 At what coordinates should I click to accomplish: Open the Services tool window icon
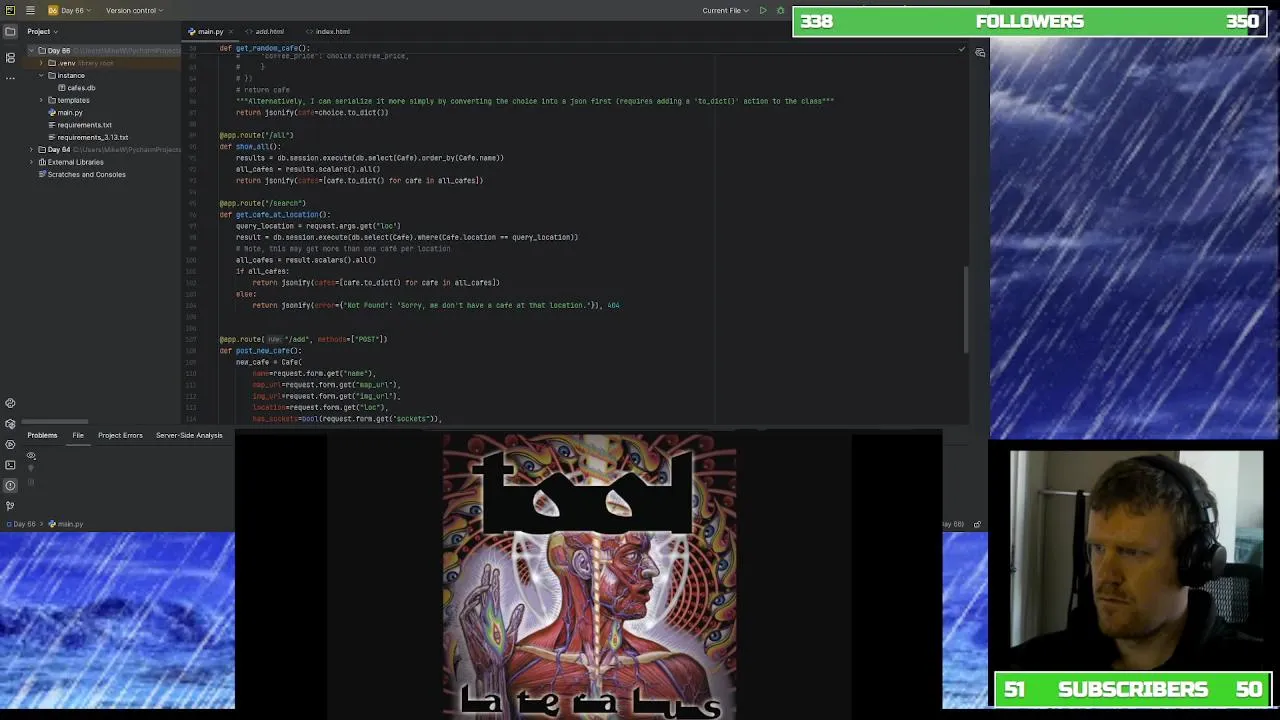click(10, 444)
